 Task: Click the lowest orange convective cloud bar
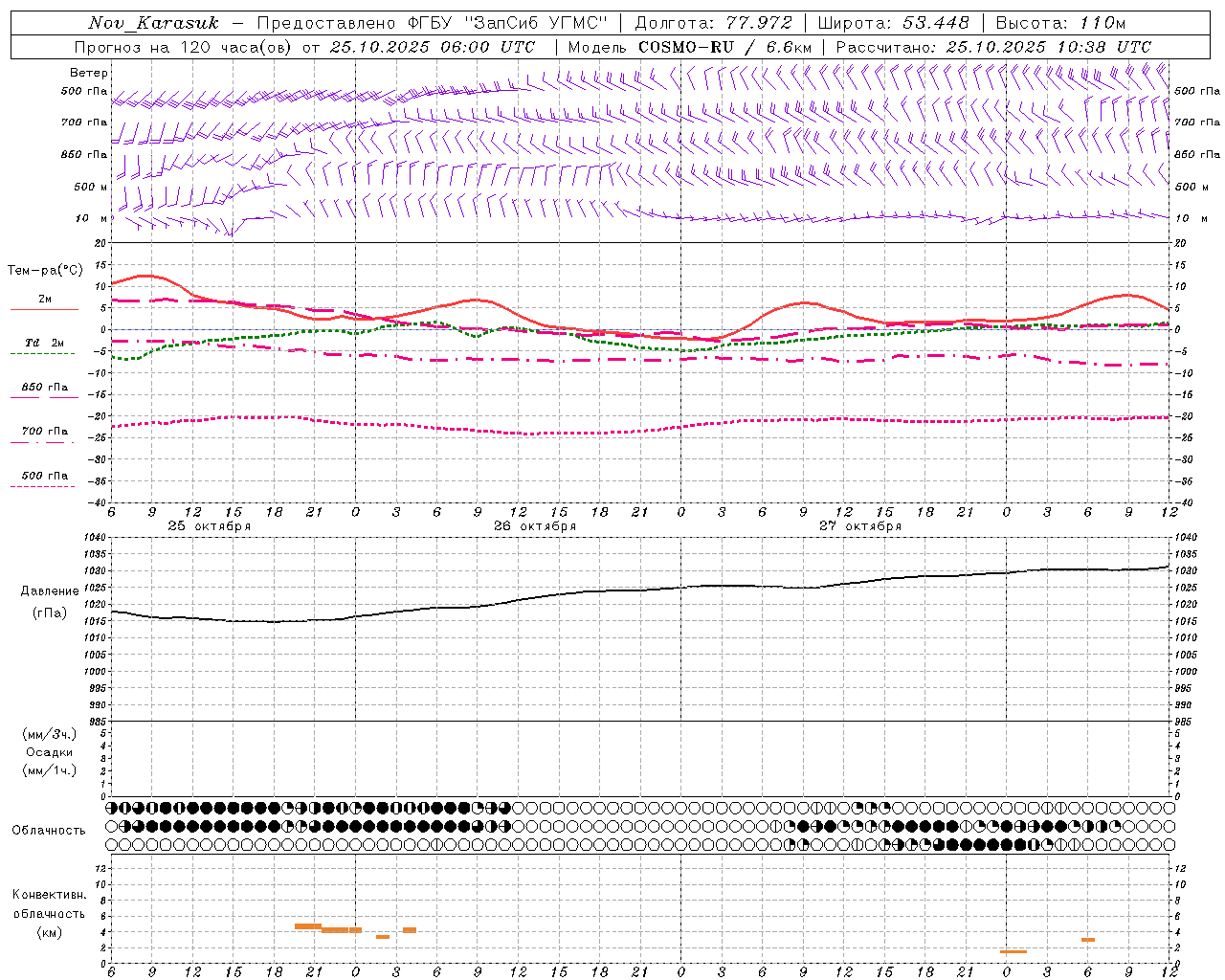[x=1013, y=951]
